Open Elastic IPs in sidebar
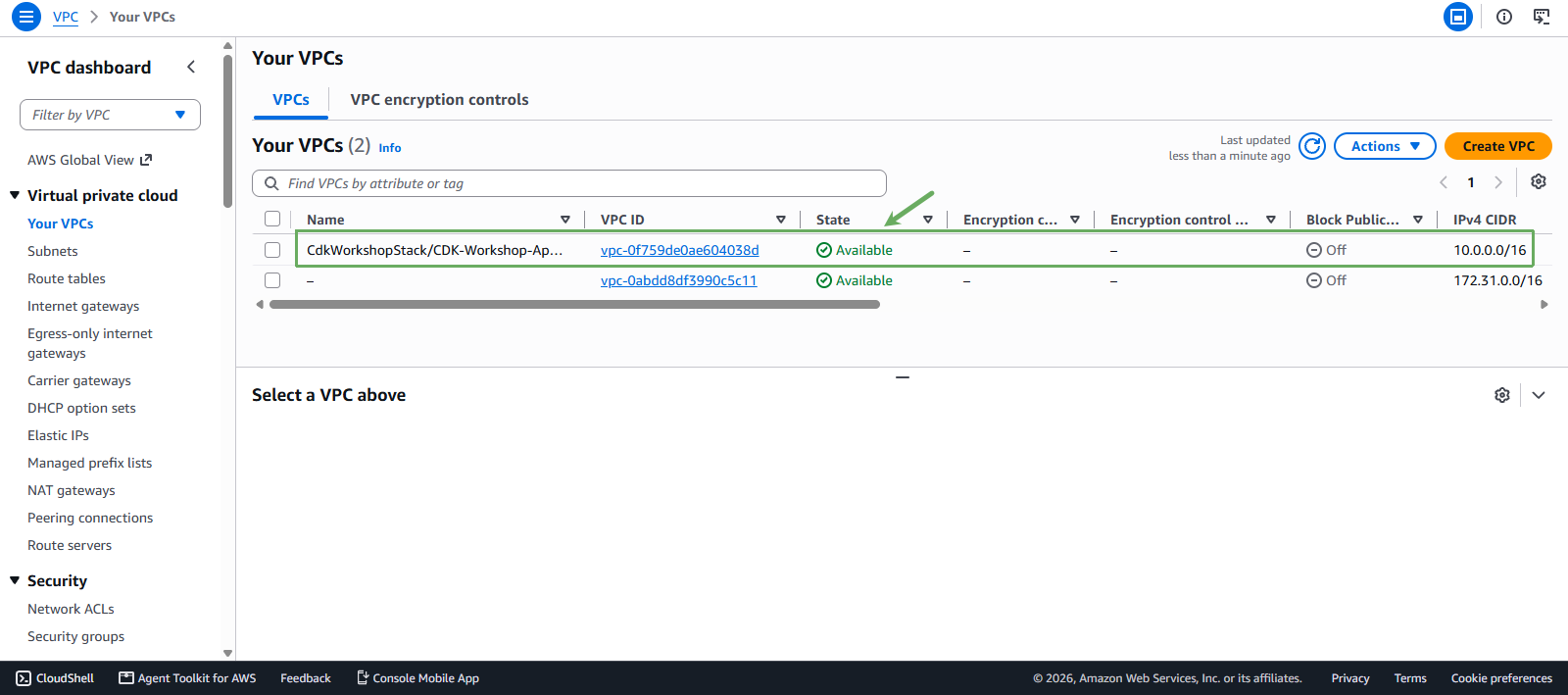This screenshot has height=695, width=1568. point(58,435)
